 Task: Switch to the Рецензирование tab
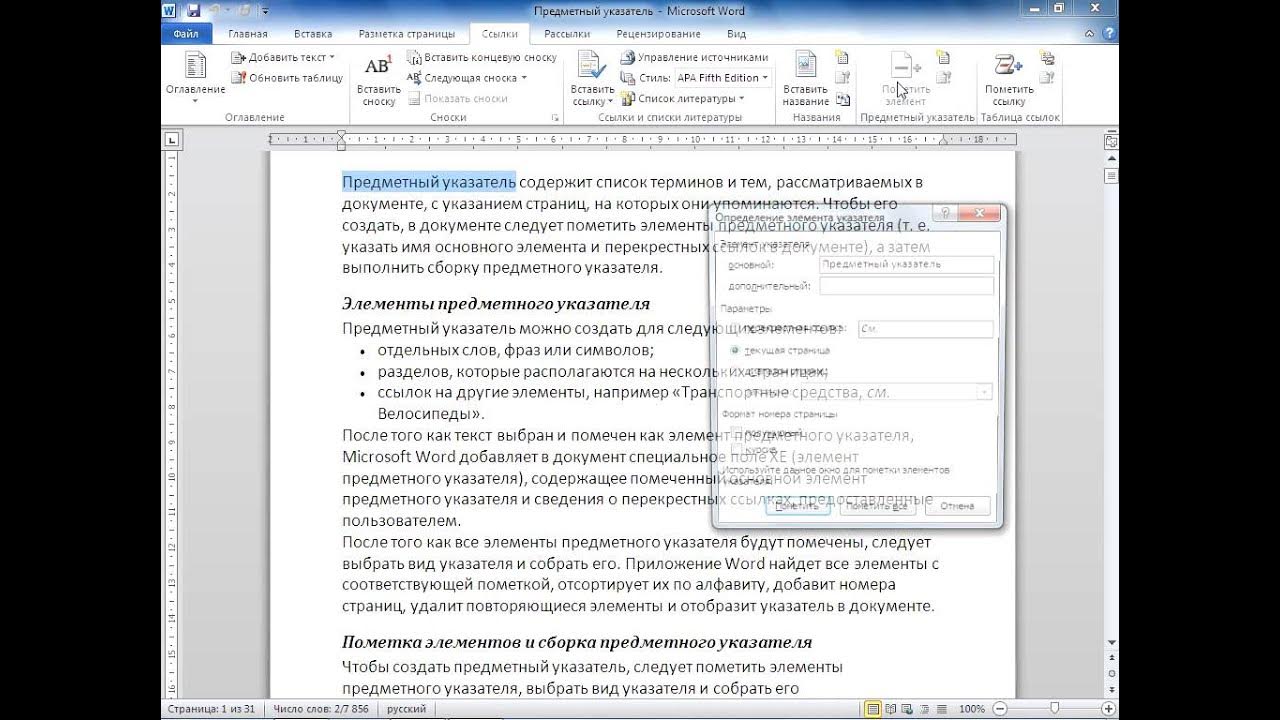[658, 33]
